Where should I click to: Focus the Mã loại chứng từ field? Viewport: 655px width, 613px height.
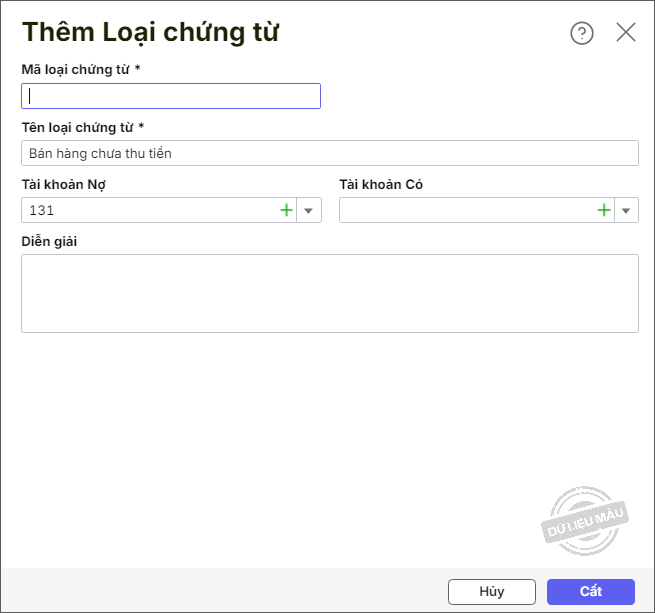point(171,96)
